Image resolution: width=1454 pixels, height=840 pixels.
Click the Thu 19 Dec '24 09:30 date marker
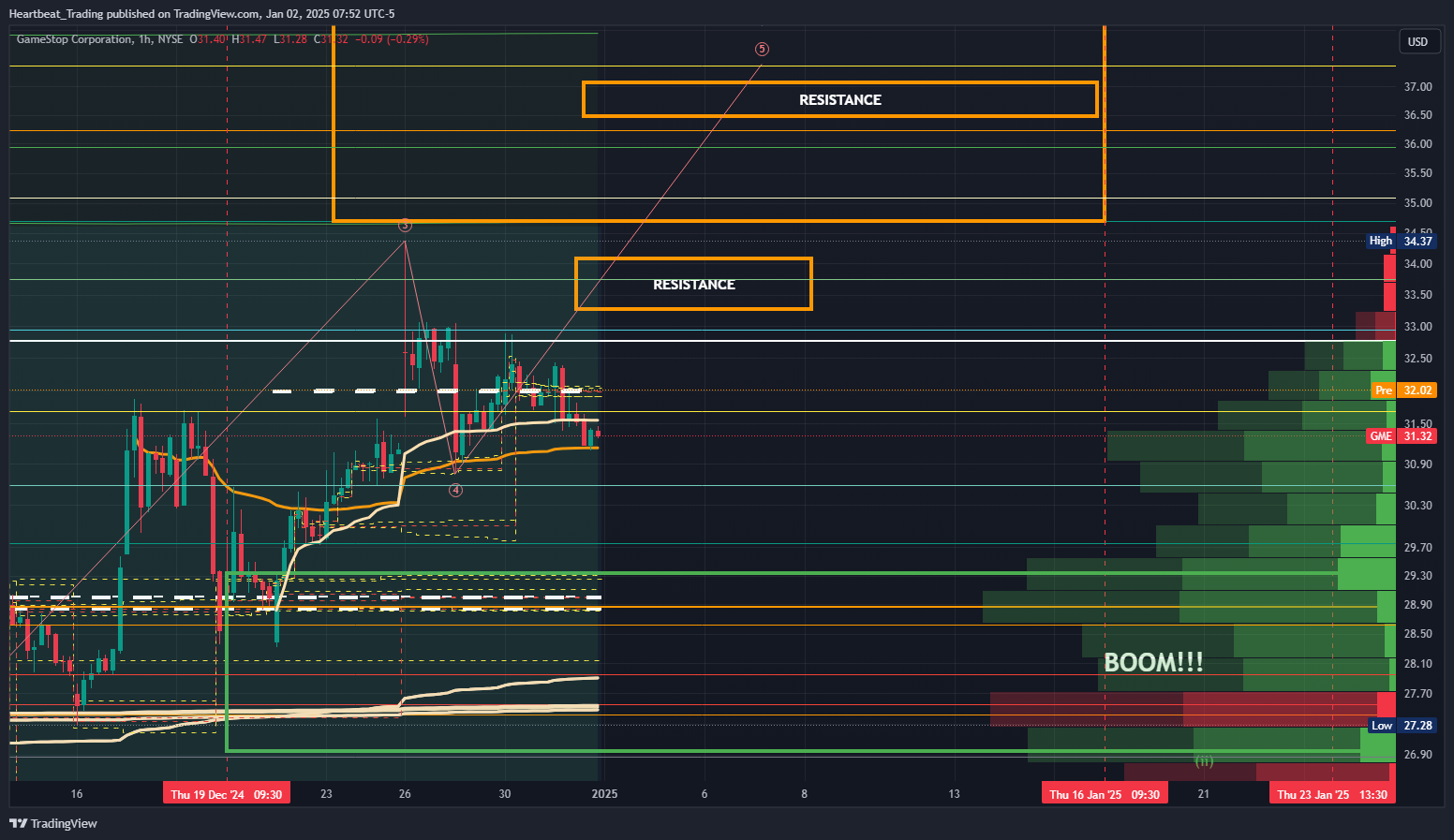pyautogui.click(x=226, y=794)
